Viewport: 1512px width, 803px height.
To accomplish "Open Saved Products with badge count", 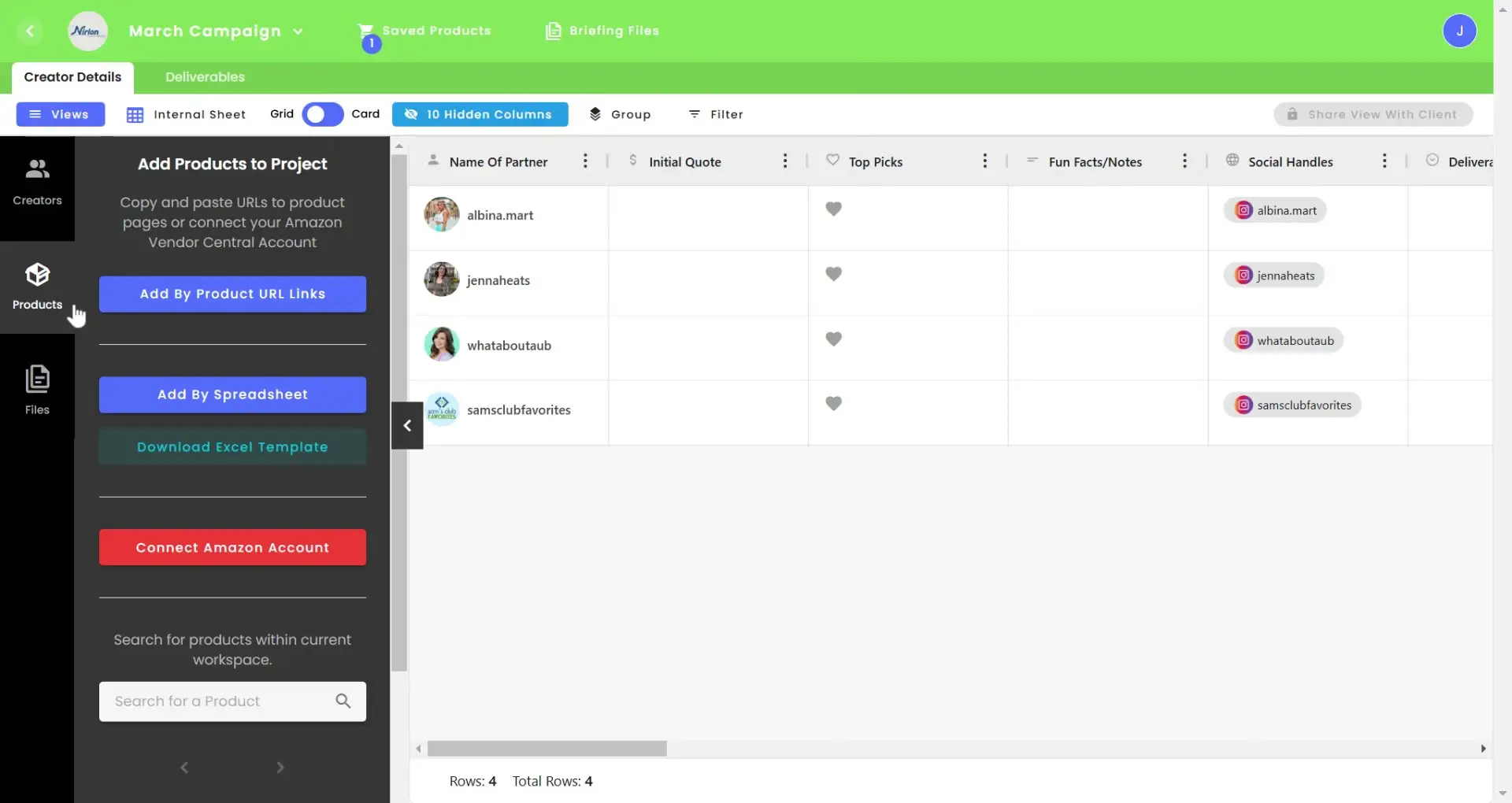I will coord(367,31).
